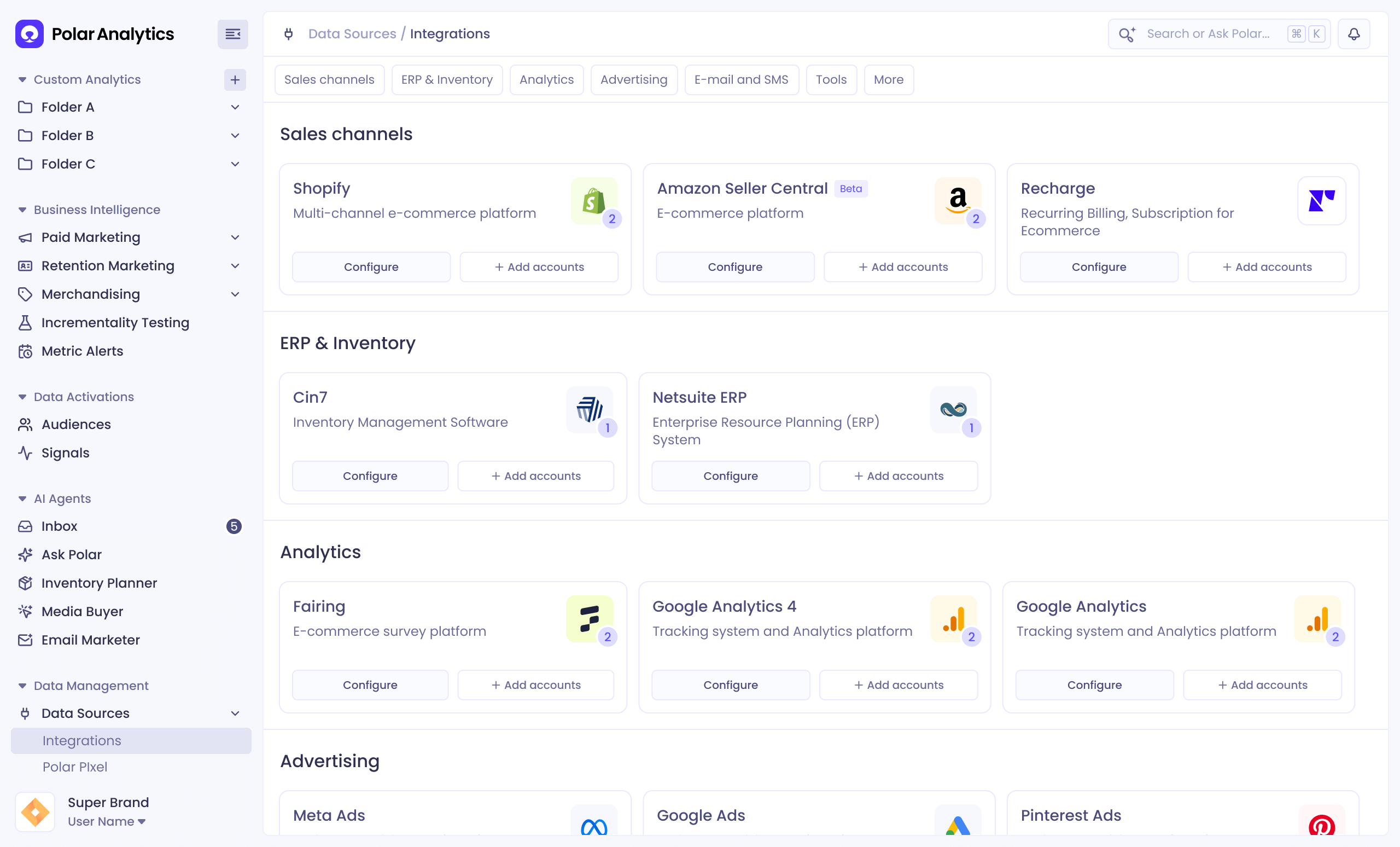Select the E-mail and SMS filter tab
Viewport: 1400px width, 847px height.
[741, 79]
